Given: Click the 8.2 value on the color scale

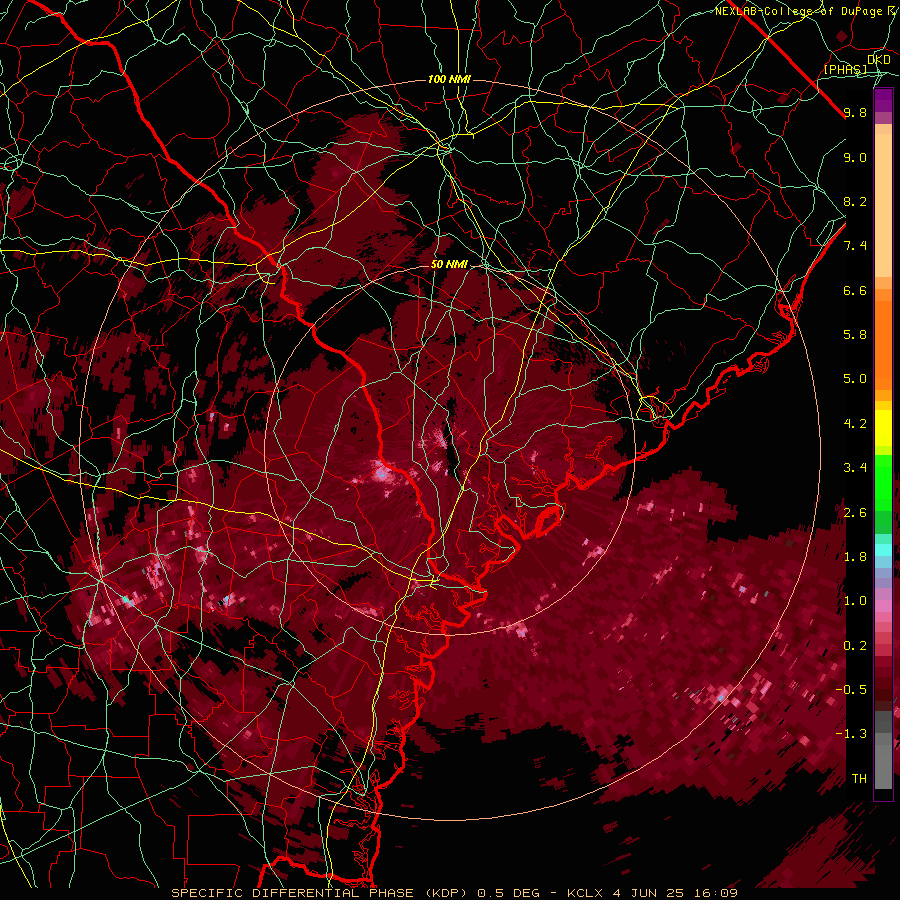Looking at the screenshot, I should click(x=855, y=201).
